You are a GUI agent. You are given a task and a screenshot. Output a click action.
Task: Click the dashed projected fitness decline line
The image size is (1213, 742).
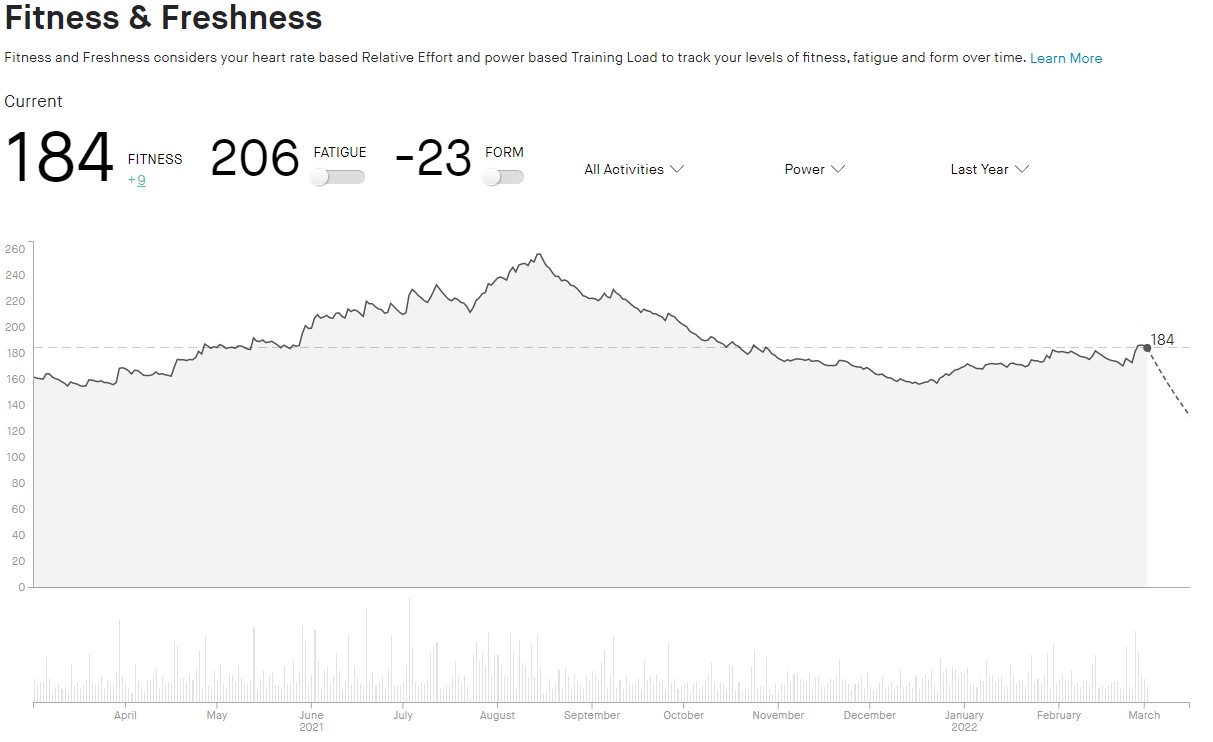1170,385
